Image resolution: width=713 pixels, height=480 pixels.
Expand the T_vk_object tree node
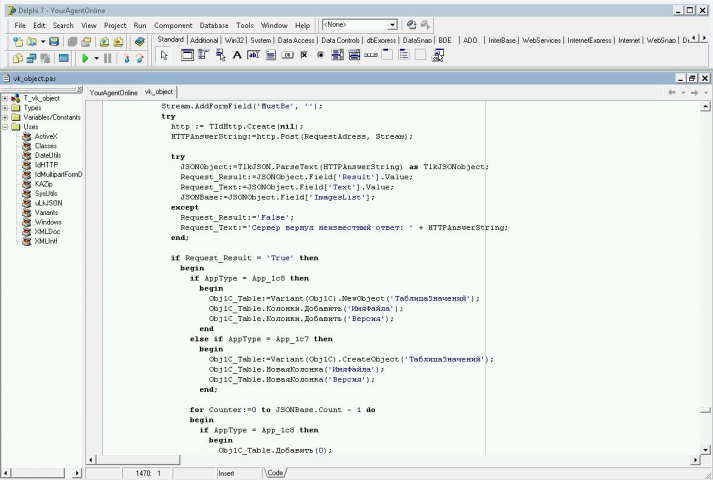(x=5, y=98)
